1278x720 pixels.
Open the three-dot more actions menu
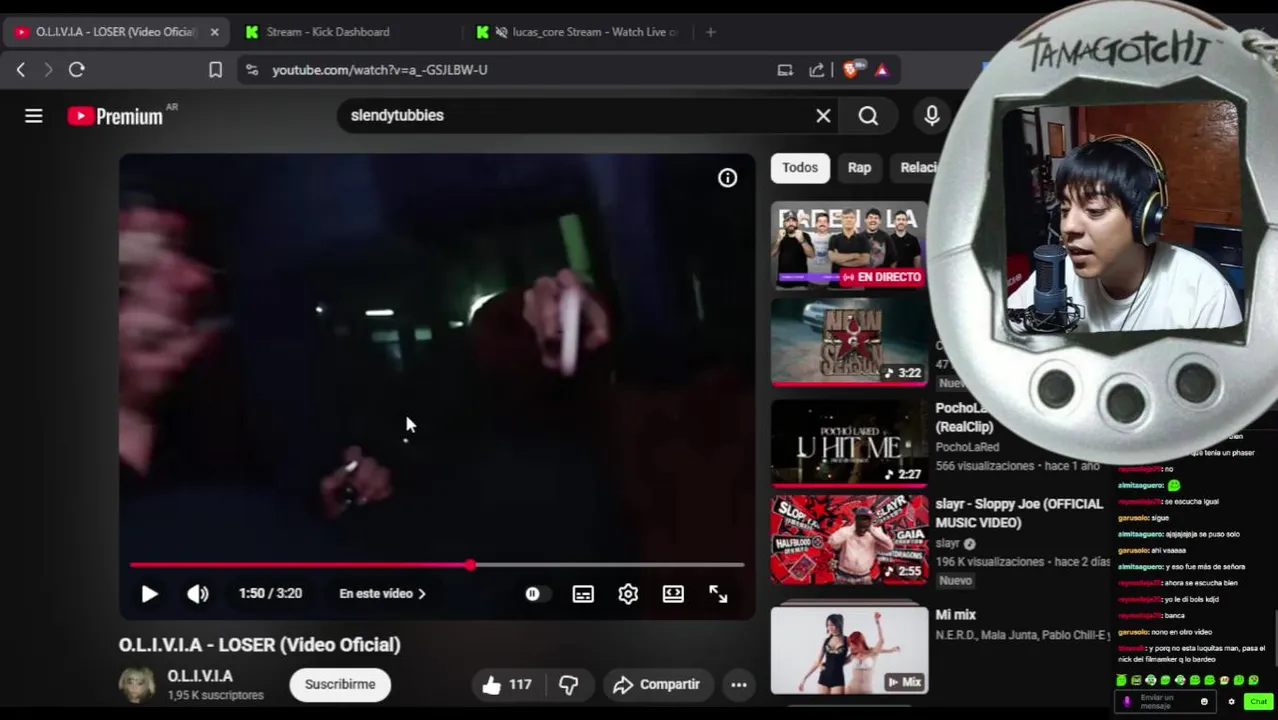click(x=739, y=685)
